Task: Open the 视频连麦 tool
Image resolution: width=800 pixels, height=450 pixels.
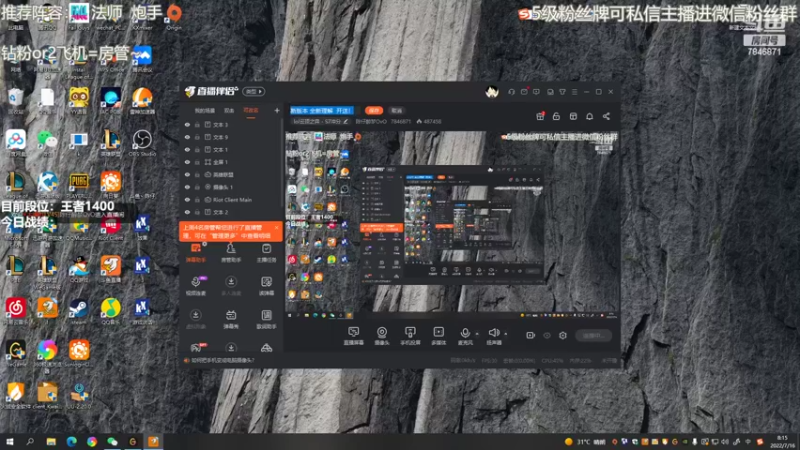Action: coord(196,286)
